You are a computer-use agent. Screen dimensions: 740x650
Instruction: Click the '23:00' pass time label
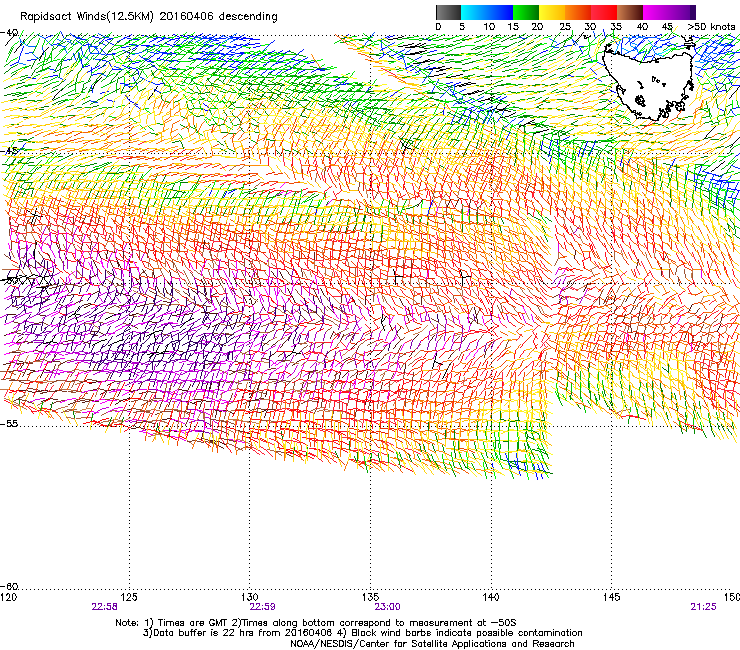point(387,607)
